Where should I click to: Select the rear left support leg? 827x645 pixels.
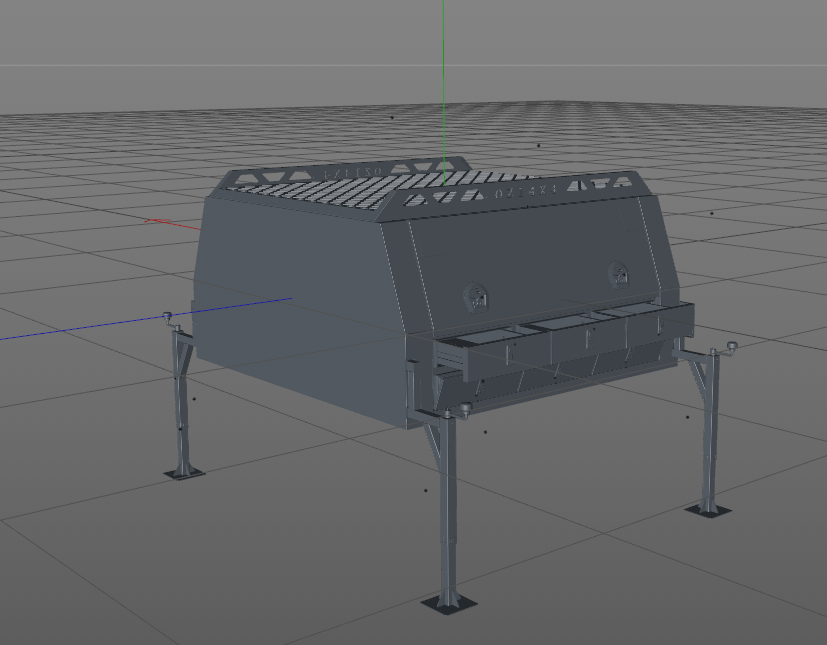[184, 400]
